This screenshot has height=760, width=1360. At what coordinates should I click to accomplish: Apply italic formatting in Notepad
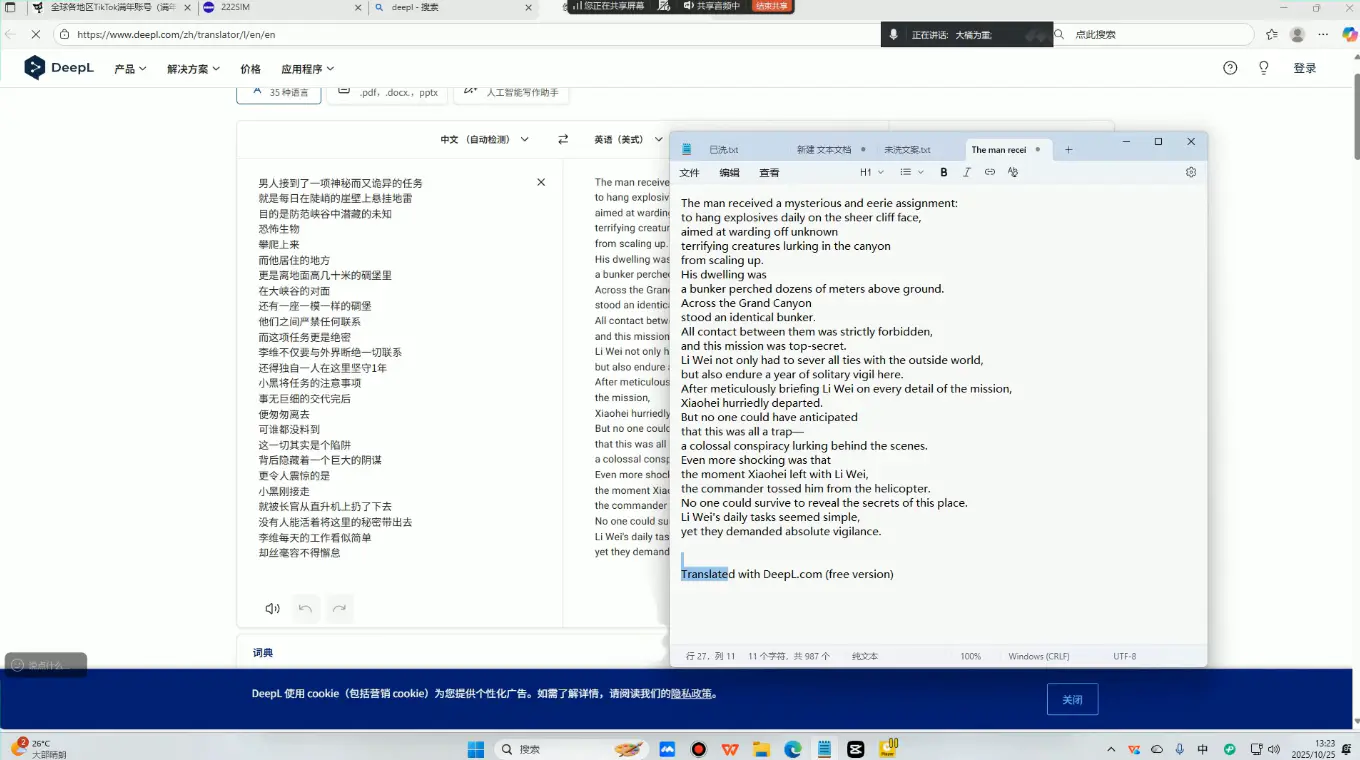(967, 172)
